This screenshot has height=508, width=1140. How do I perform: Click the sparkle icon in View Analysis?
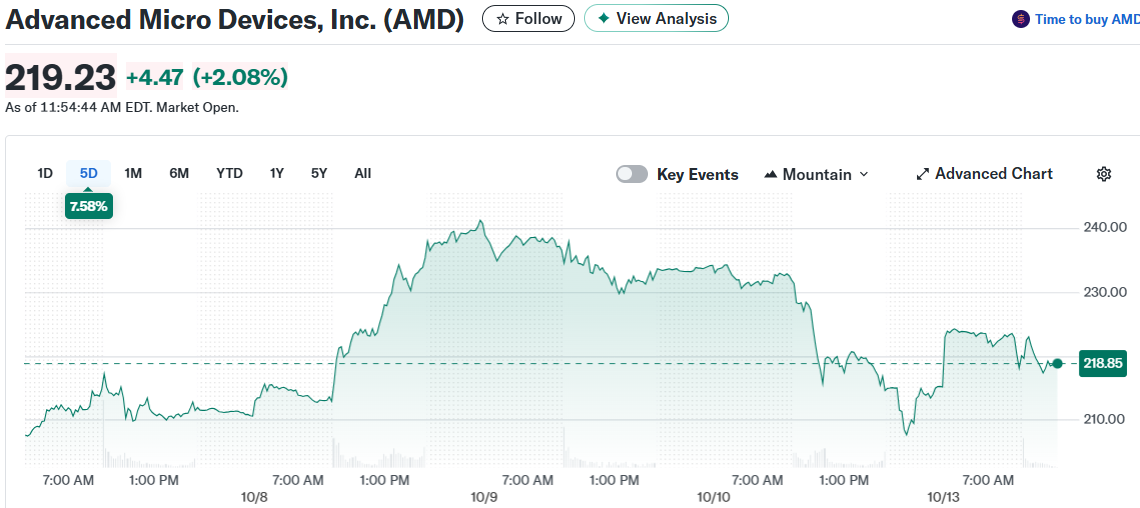(x=603, y=19)
